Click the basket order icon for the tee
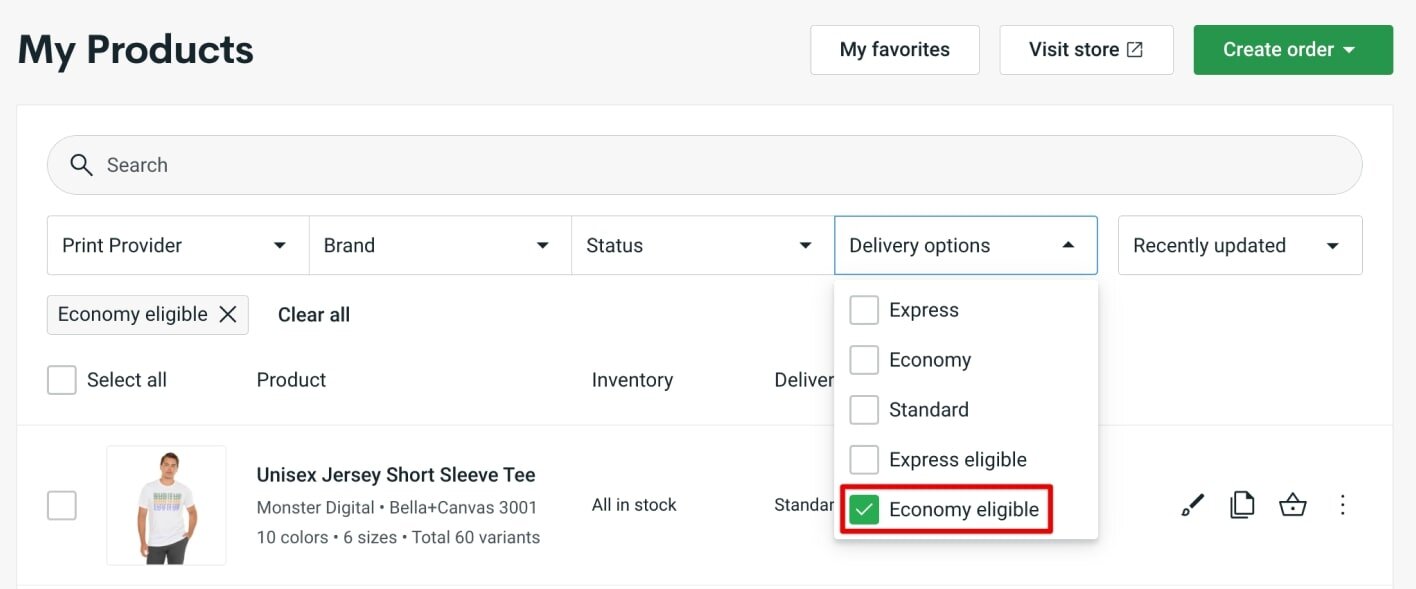 [x=1293, y=505]
